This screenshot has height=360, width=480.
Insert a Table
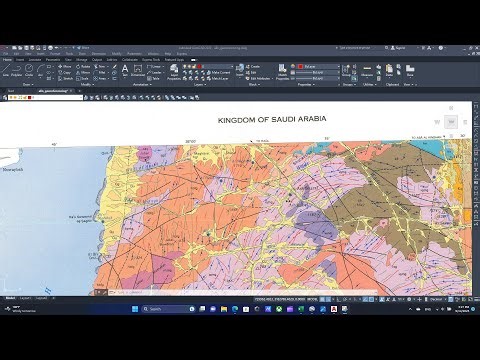(153, 78)
